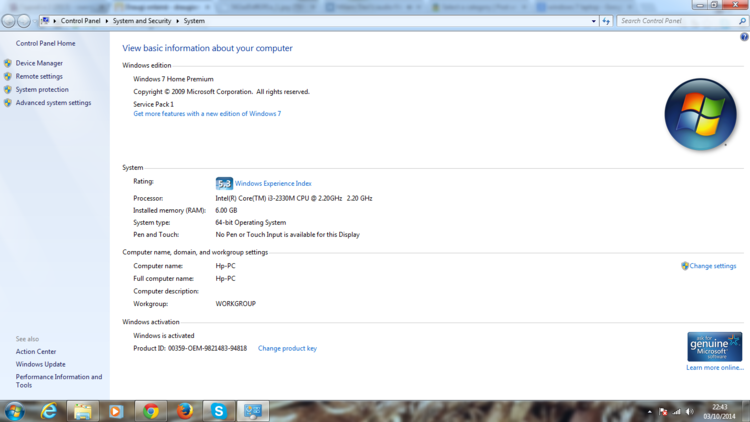The width and height of the screenshot is (750, 422).
Task: Open the Windows Start menu
Action: [x=14, y=411]
